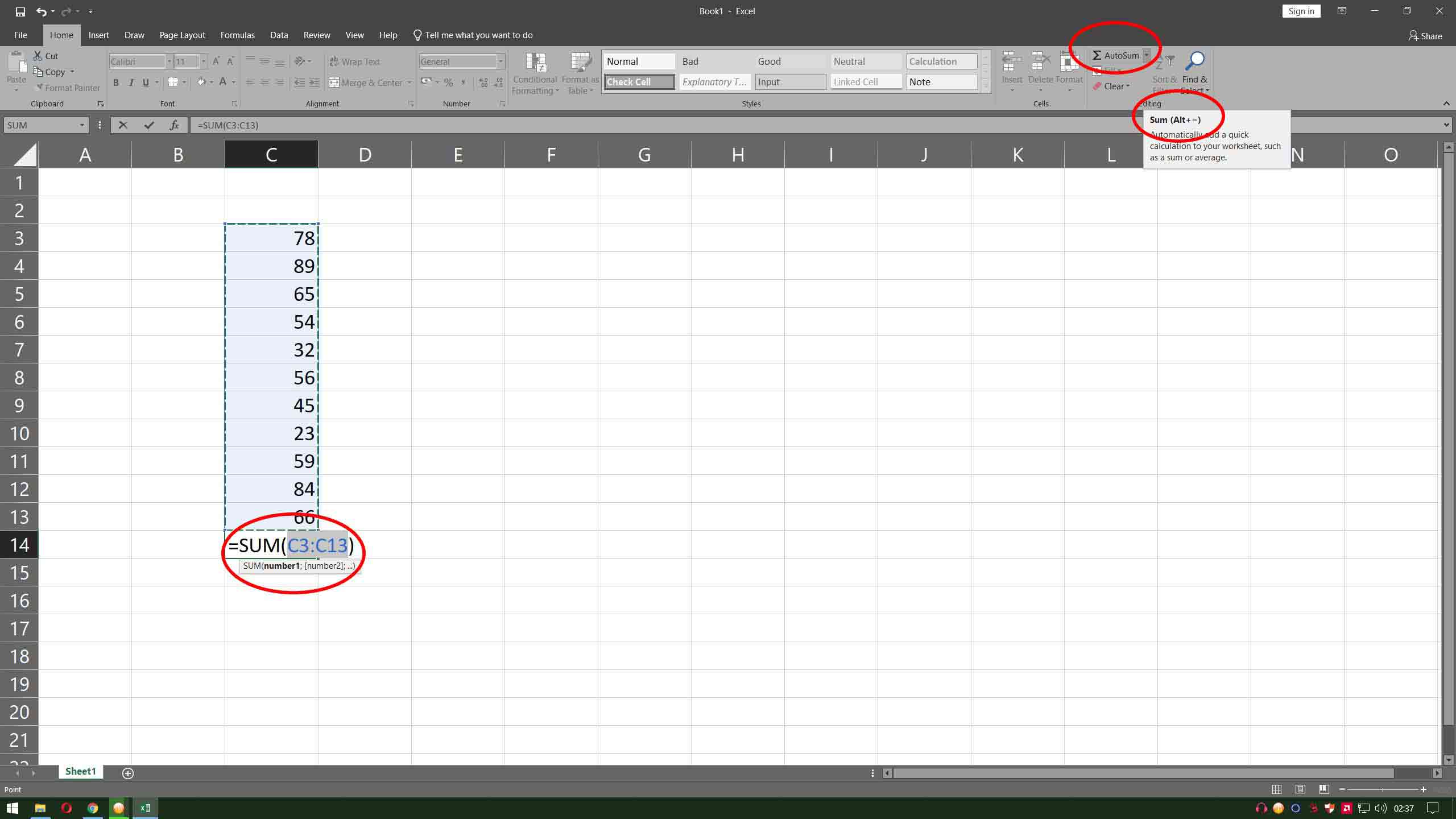Click Tell me what you want to do
The height and width of the screenshot is (819, 1456).
point(473,35)
